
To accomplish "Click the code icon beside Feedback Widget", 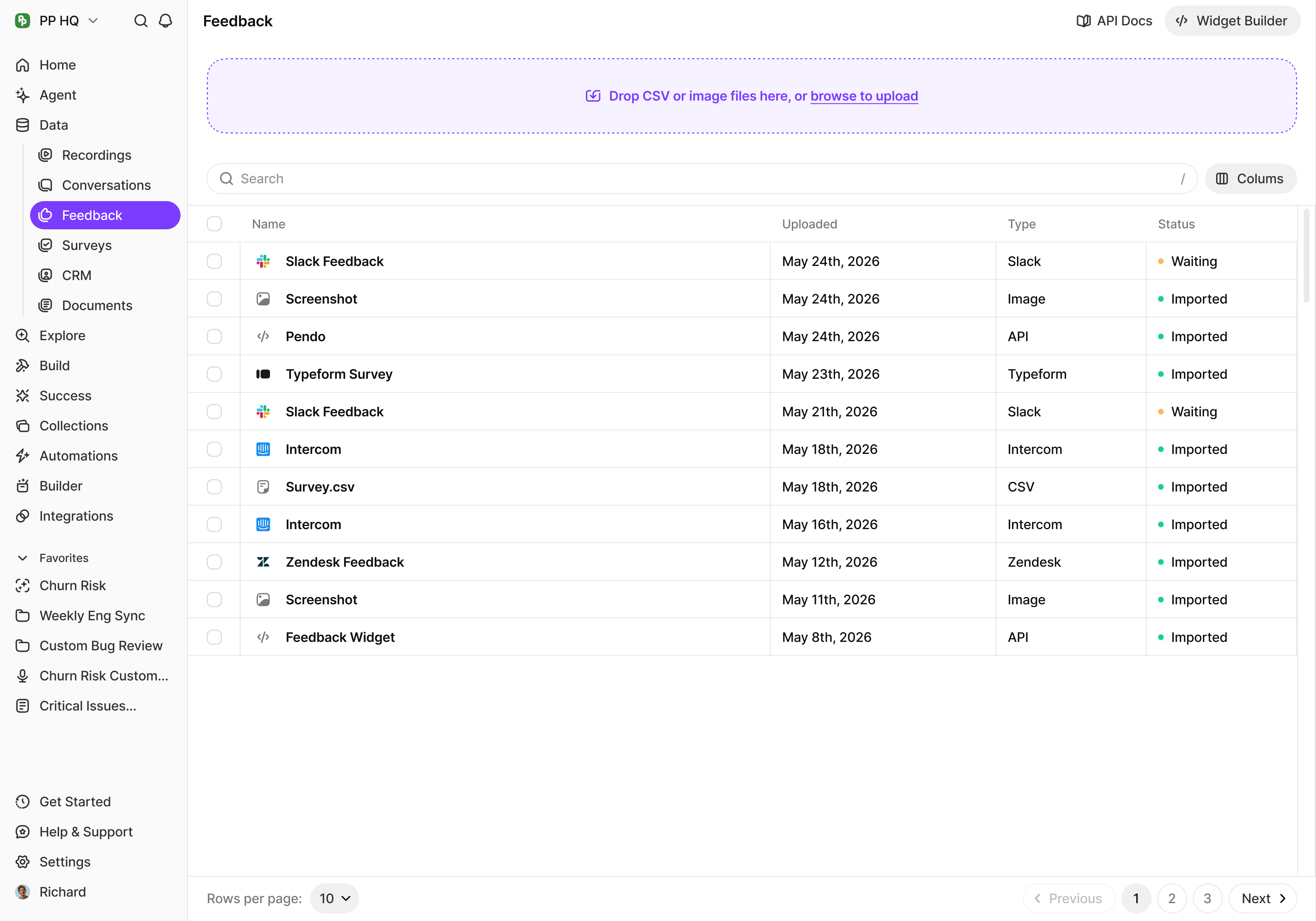I will click(x=263, y=637).
